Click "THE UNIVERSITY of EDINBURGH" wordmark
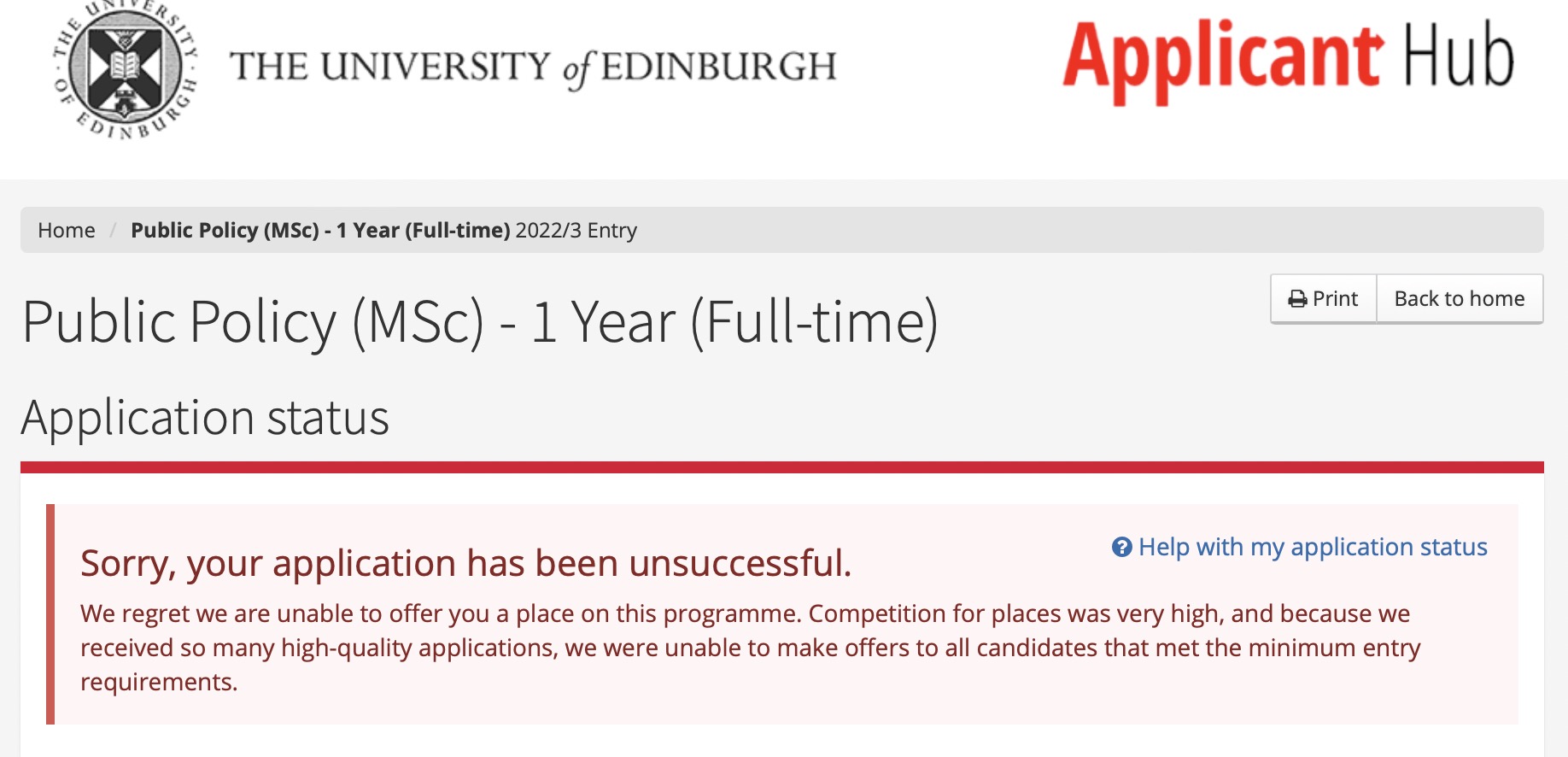 pyautogui.click(x=533, y=67)
